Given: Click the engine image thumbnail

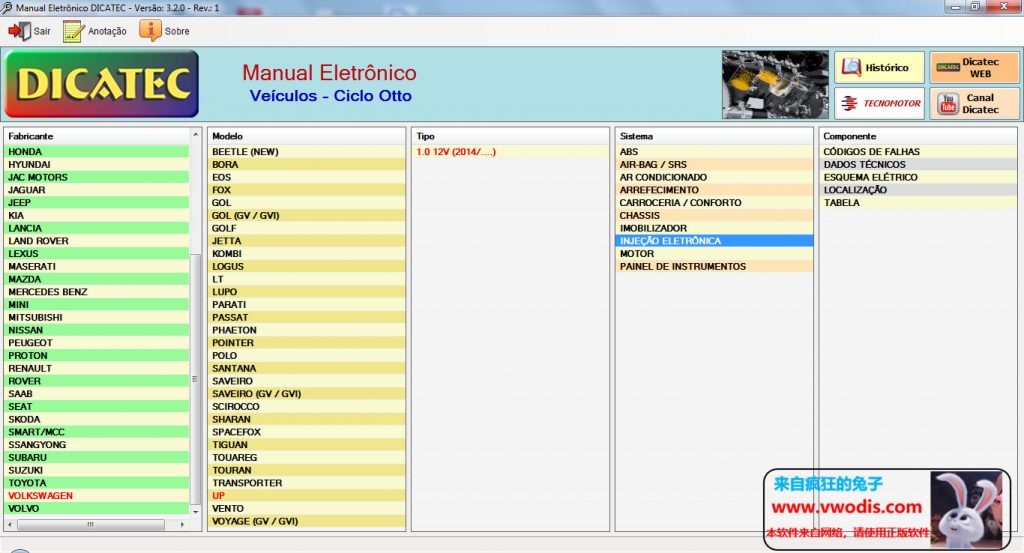Looking at the screenshot, I should (x=775, y=84).
